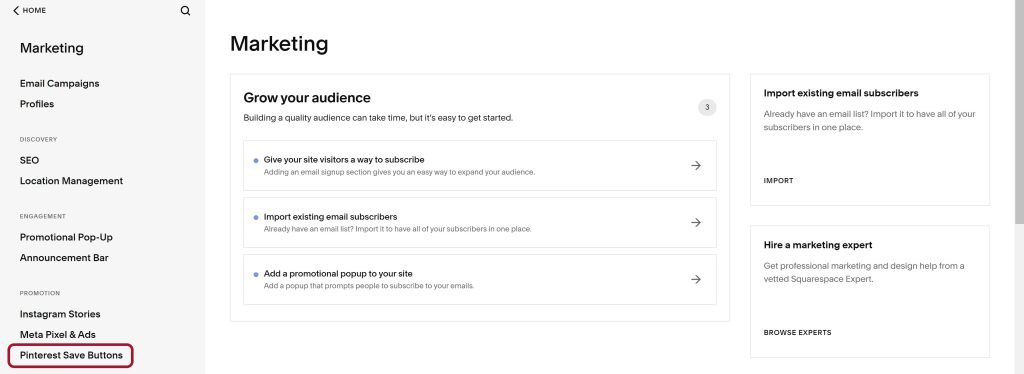
Task: Open Email Campaigns in sidebar
Action: tap(59, 84)
